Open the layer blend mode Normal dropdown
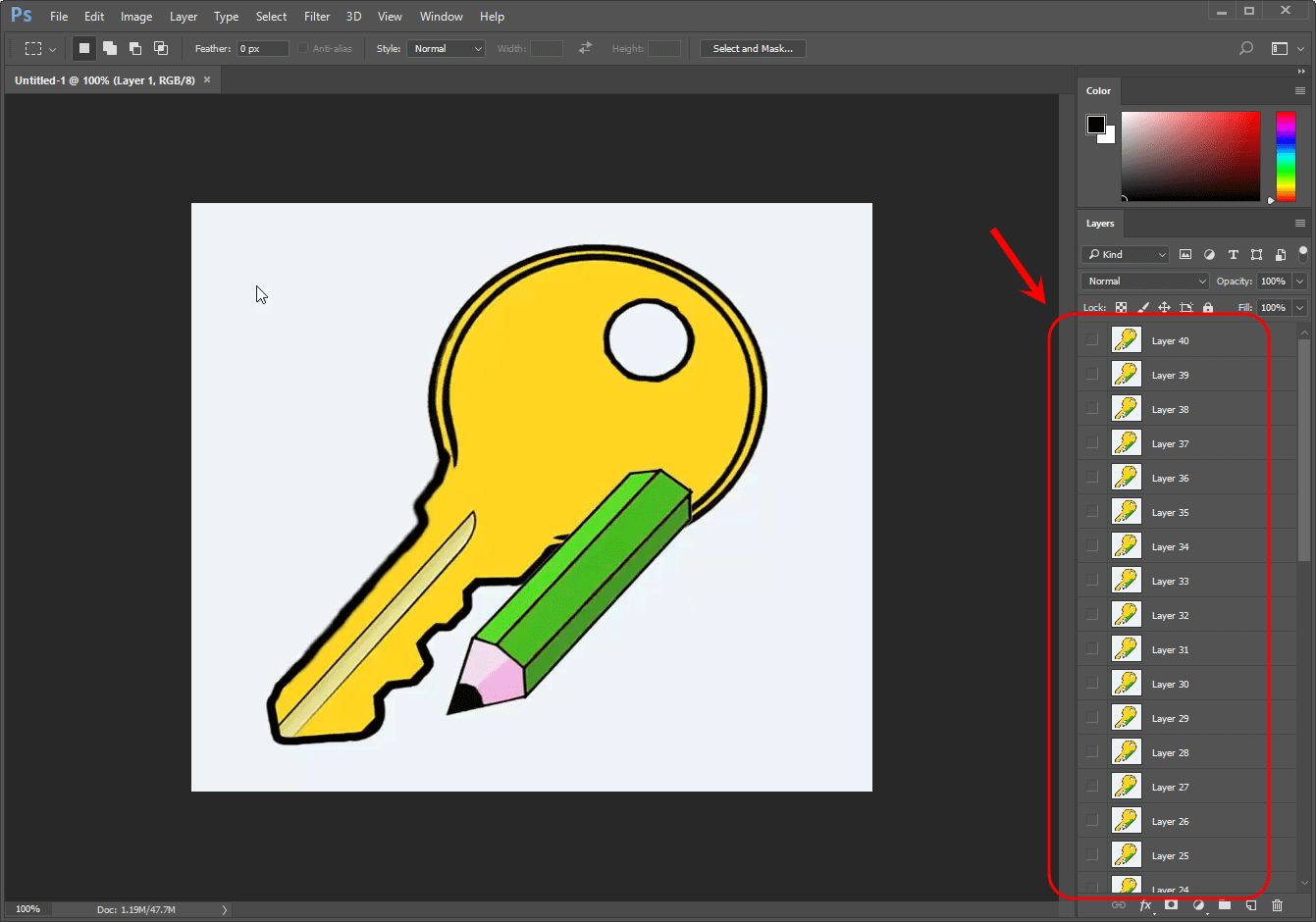 coord(1145,281)
